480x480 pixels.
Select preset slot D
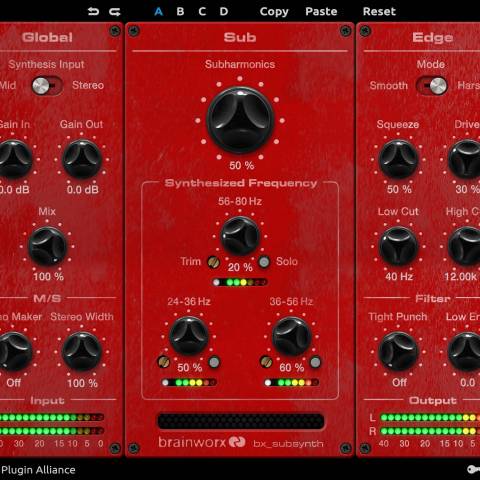click(x=224, y=12)
